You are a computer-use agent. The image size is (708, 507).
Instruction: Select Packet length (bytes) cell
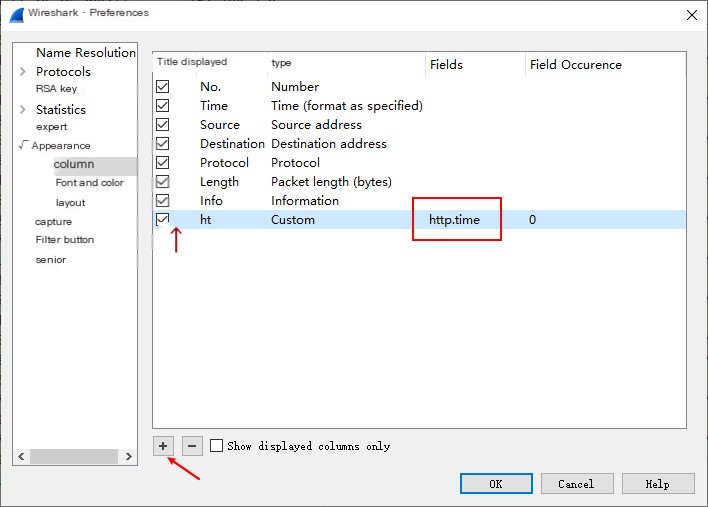(x=331, y=182)
